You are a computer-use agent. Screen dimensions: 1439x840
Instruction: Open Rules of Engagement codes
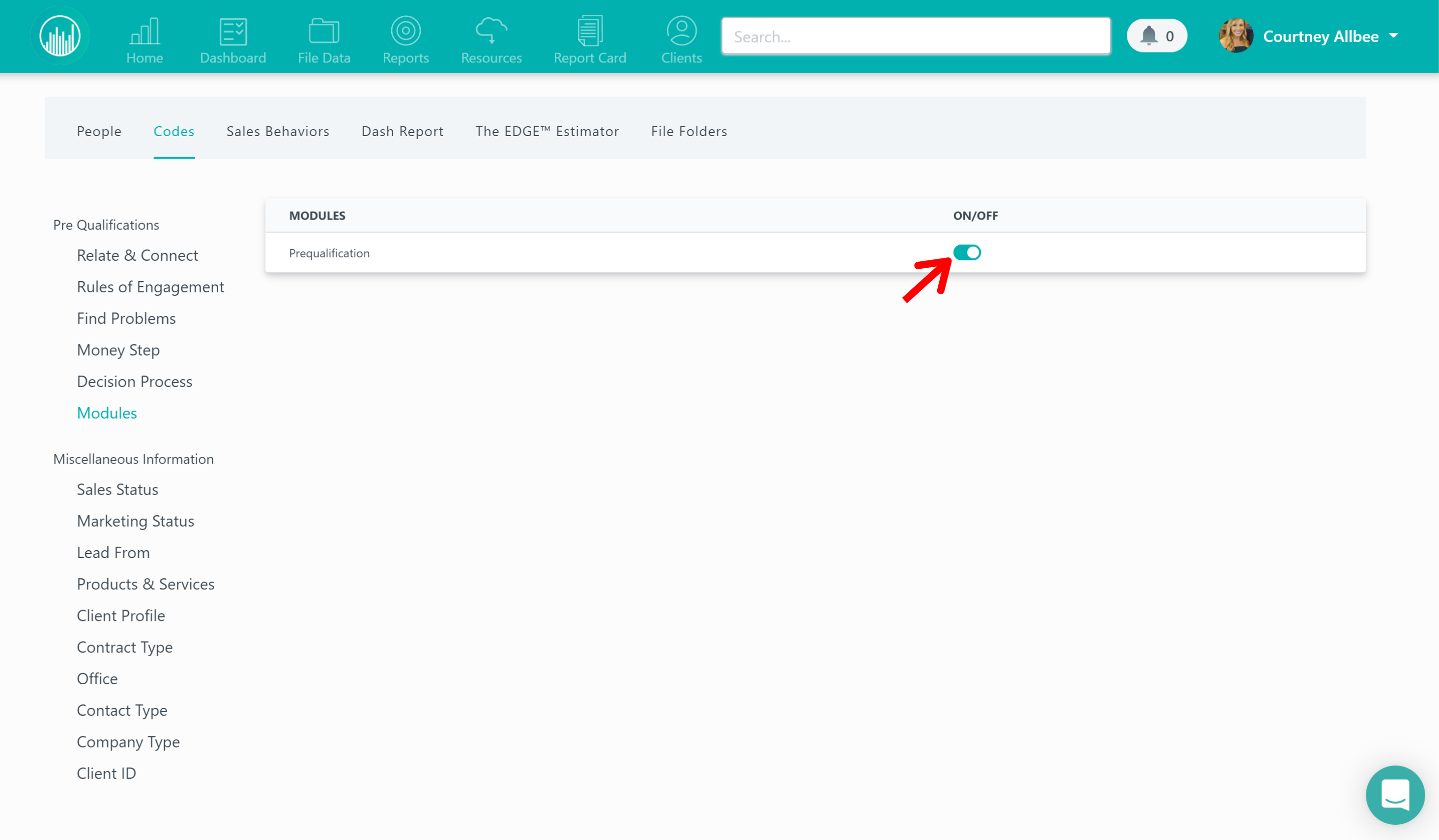tap(151, 287)
